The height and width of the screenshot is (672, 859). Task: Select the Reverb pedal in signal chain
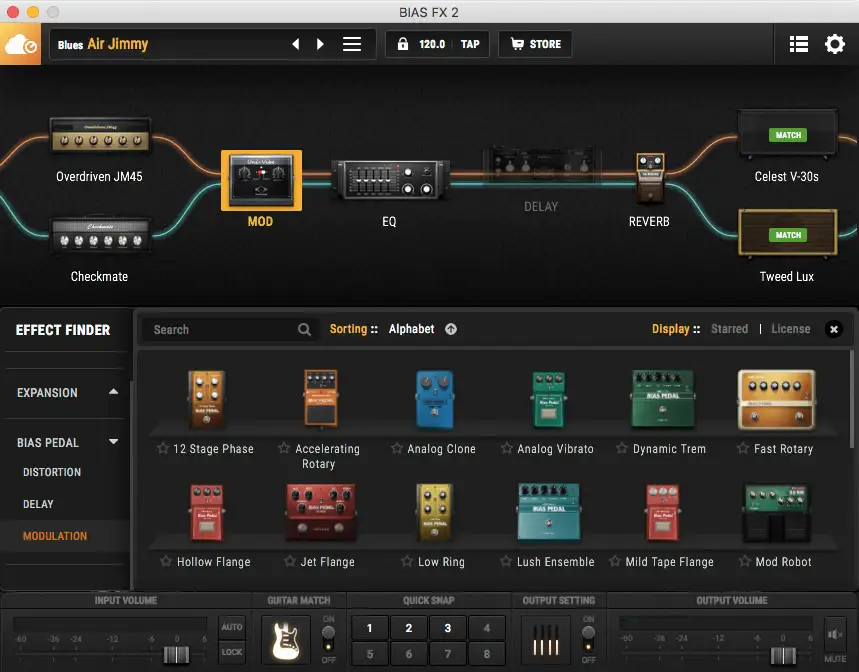(650, 178)
